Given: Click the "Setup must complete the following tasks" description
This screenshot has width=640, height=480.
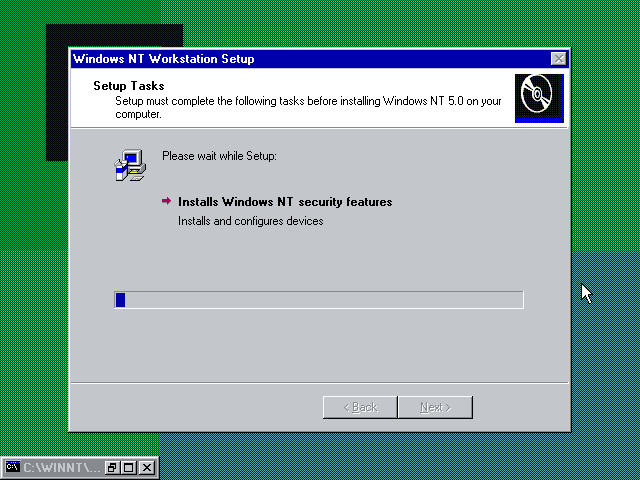Looking at the screenshot, I should [308, 107].
